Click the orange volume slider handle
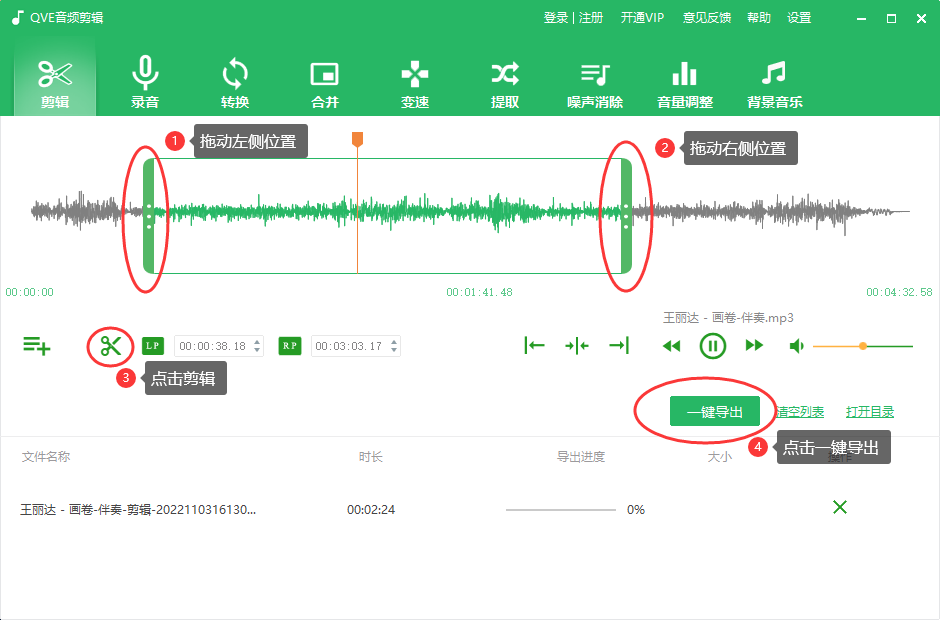The height and width of the screenshot is (620, 940). point(862,345)
